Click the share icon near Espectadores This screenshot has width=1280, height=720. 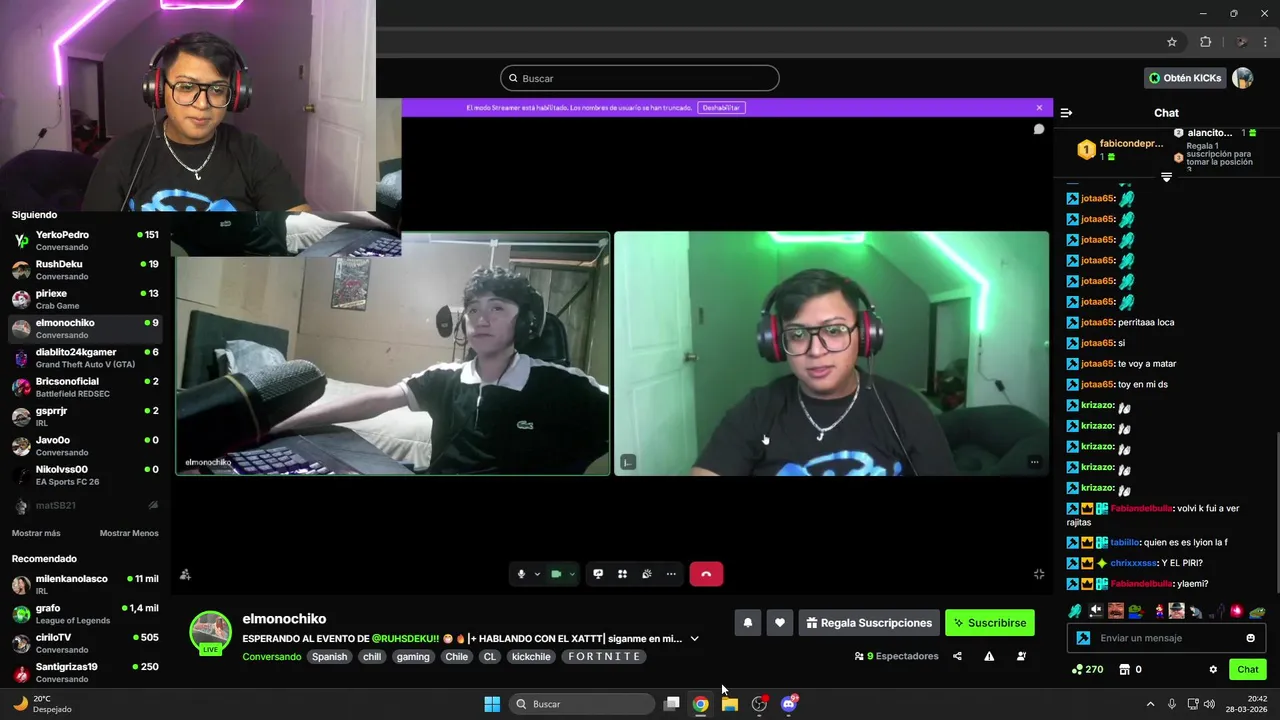[957, 657]
